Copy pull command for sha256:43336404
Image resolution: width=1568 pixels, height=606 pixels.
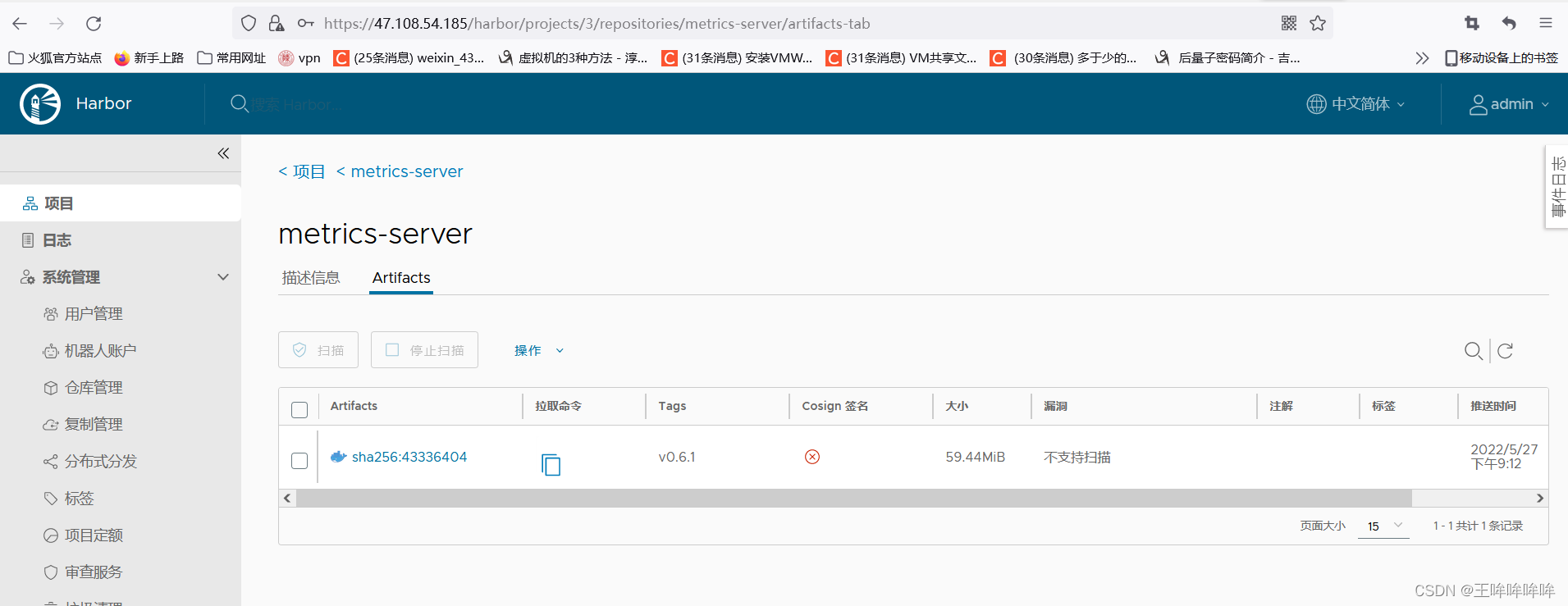551,464
